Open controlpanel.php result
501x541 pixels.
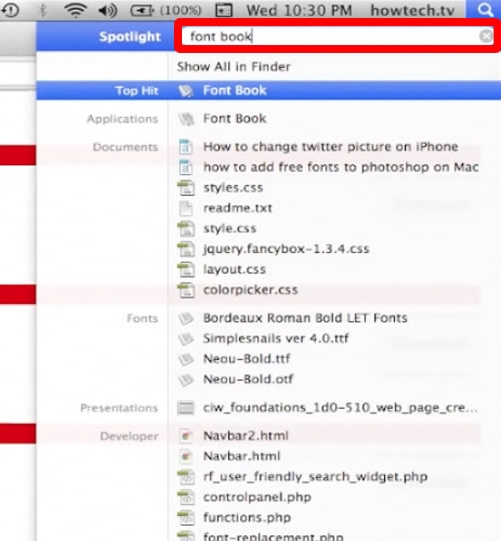[257, 497]
